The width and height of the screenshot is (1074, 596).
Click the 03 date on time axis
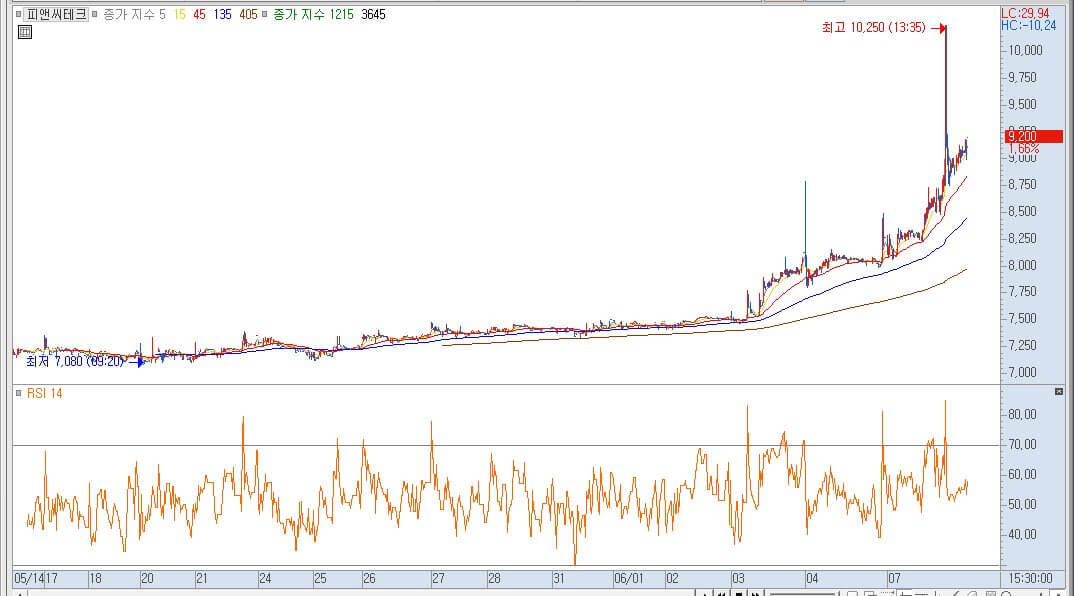point(738,579)
